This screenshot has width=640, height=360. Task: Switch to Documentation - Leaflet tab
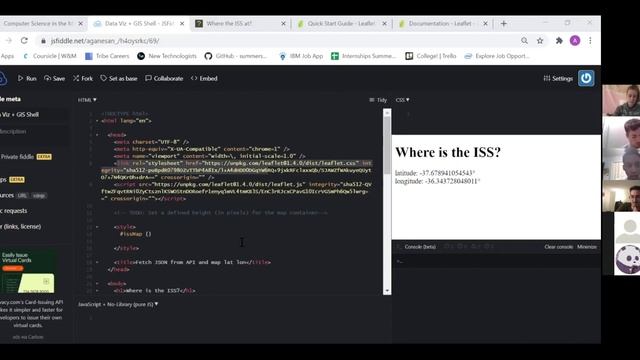pos(440,24)
